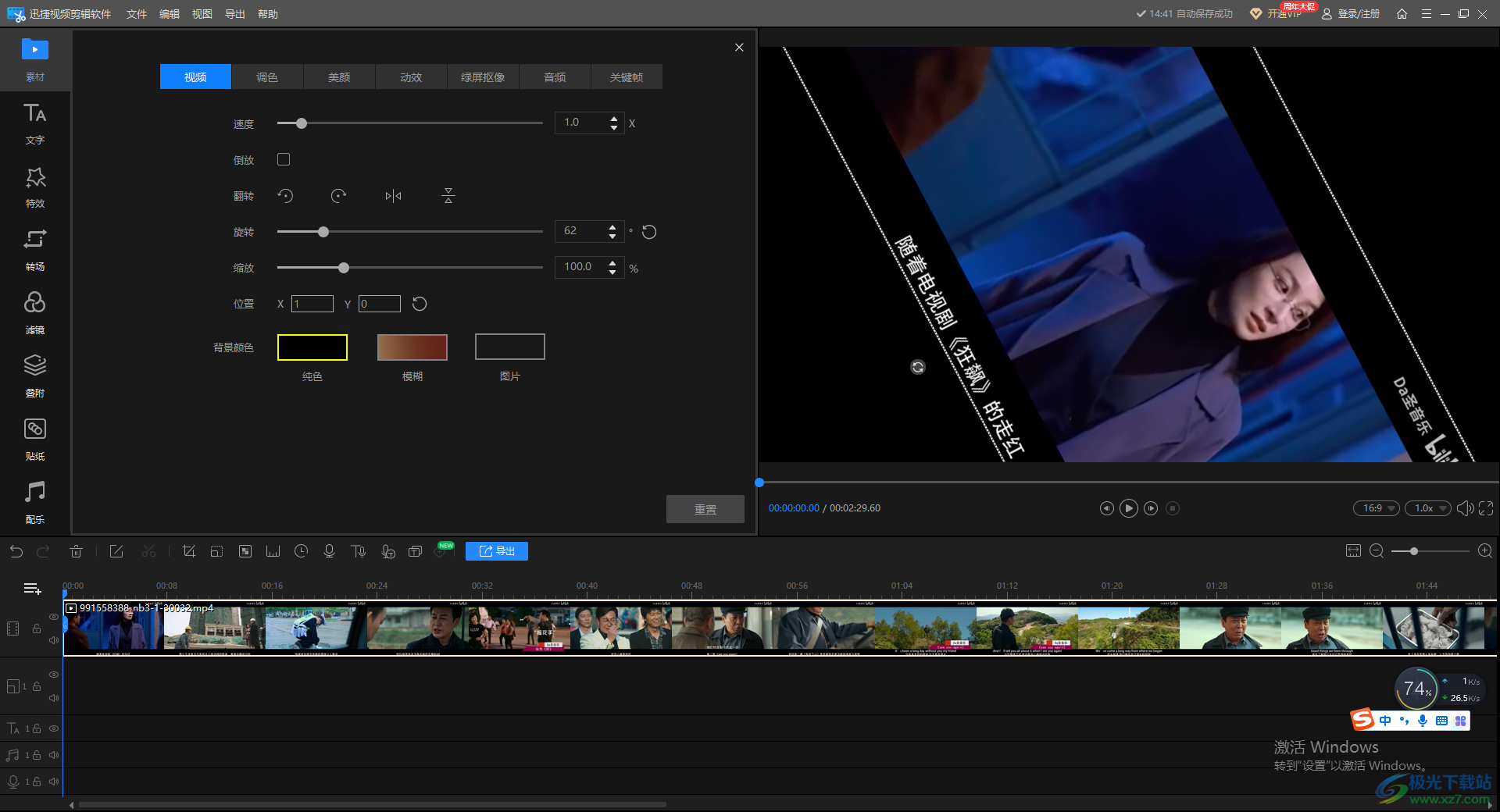This screenshot has width=1500, height=812.
Task: Click 开通VIP link in title bar
Action: tap(1277, 14)
